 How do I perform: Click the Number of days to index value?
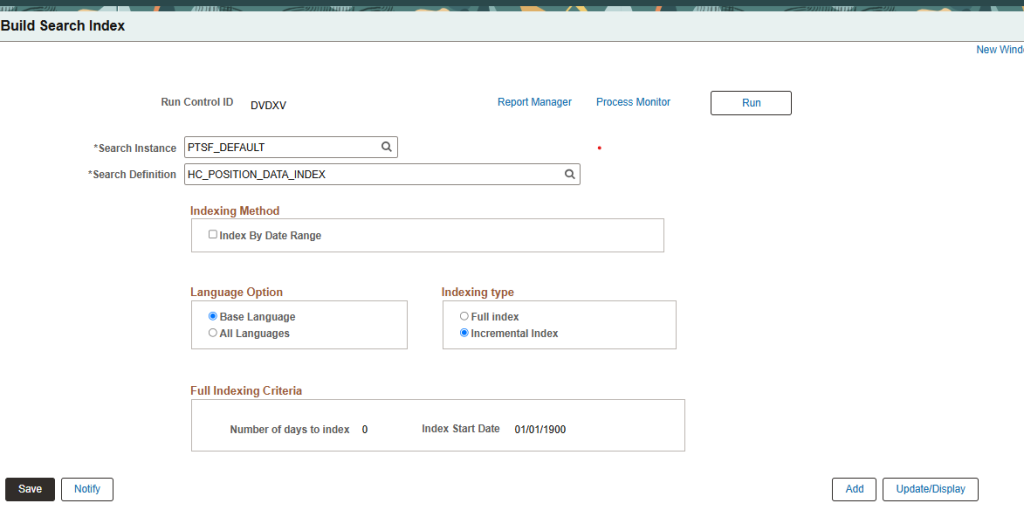pyautogui.click(x=364, y=430)
